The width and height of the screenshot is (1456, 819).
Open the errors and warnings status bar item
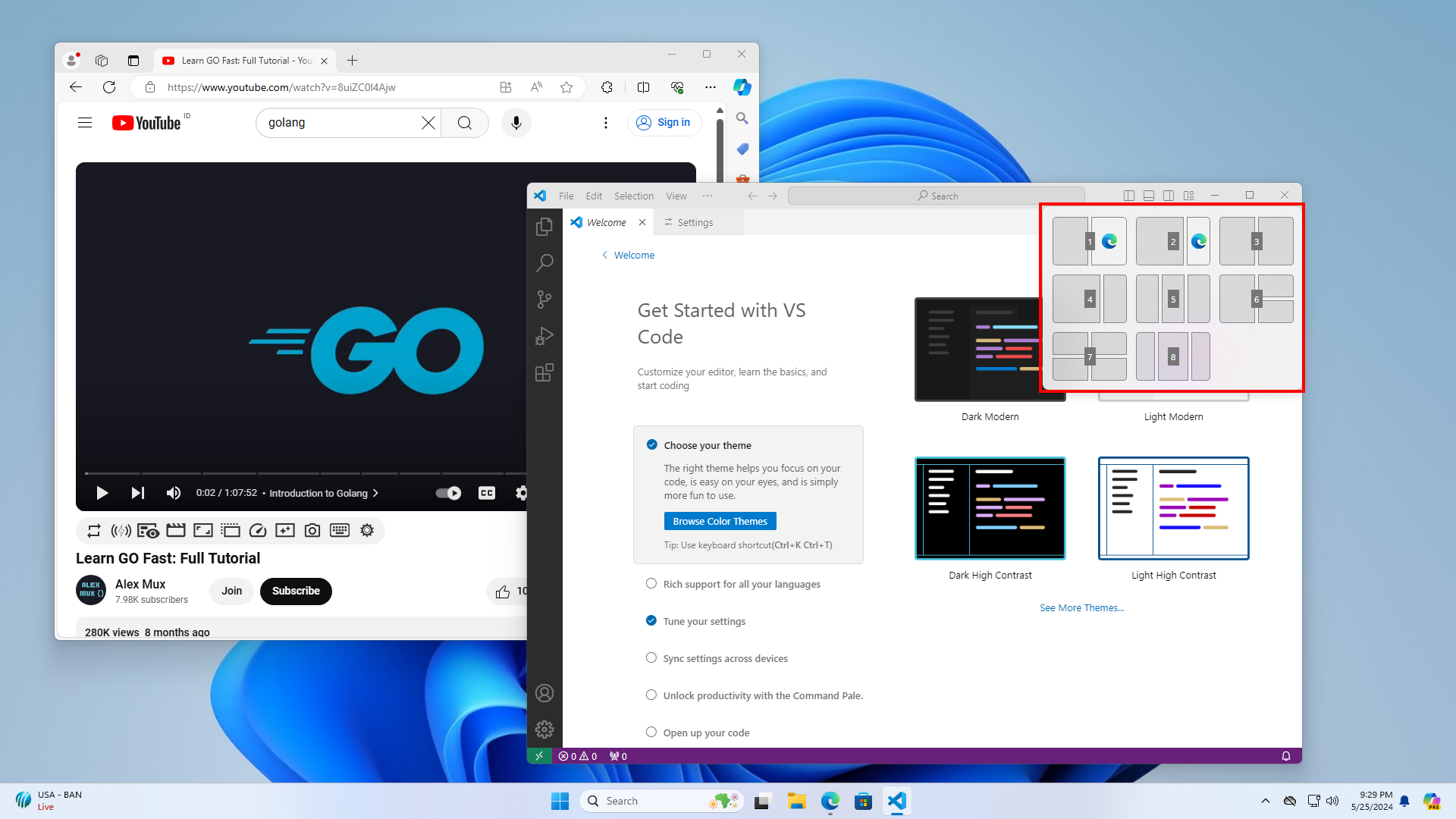tap(578, 756)
